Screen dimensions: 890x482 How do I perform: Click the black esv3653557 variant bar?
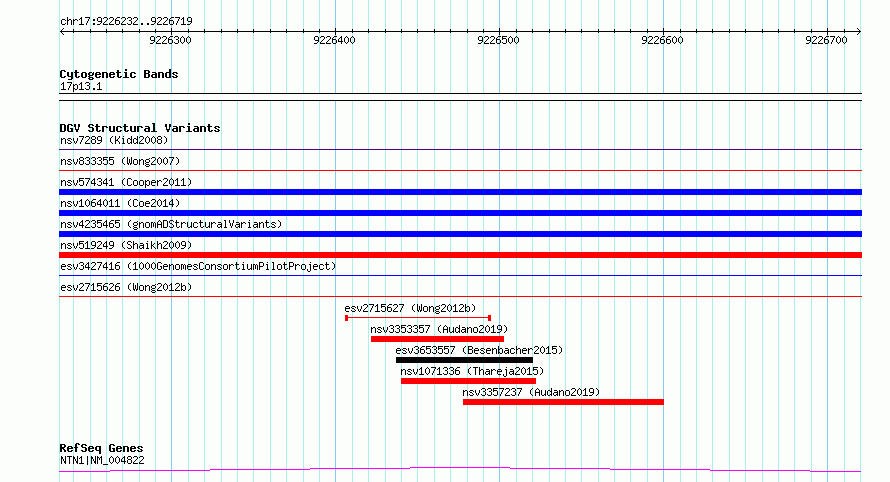(464, 360)
